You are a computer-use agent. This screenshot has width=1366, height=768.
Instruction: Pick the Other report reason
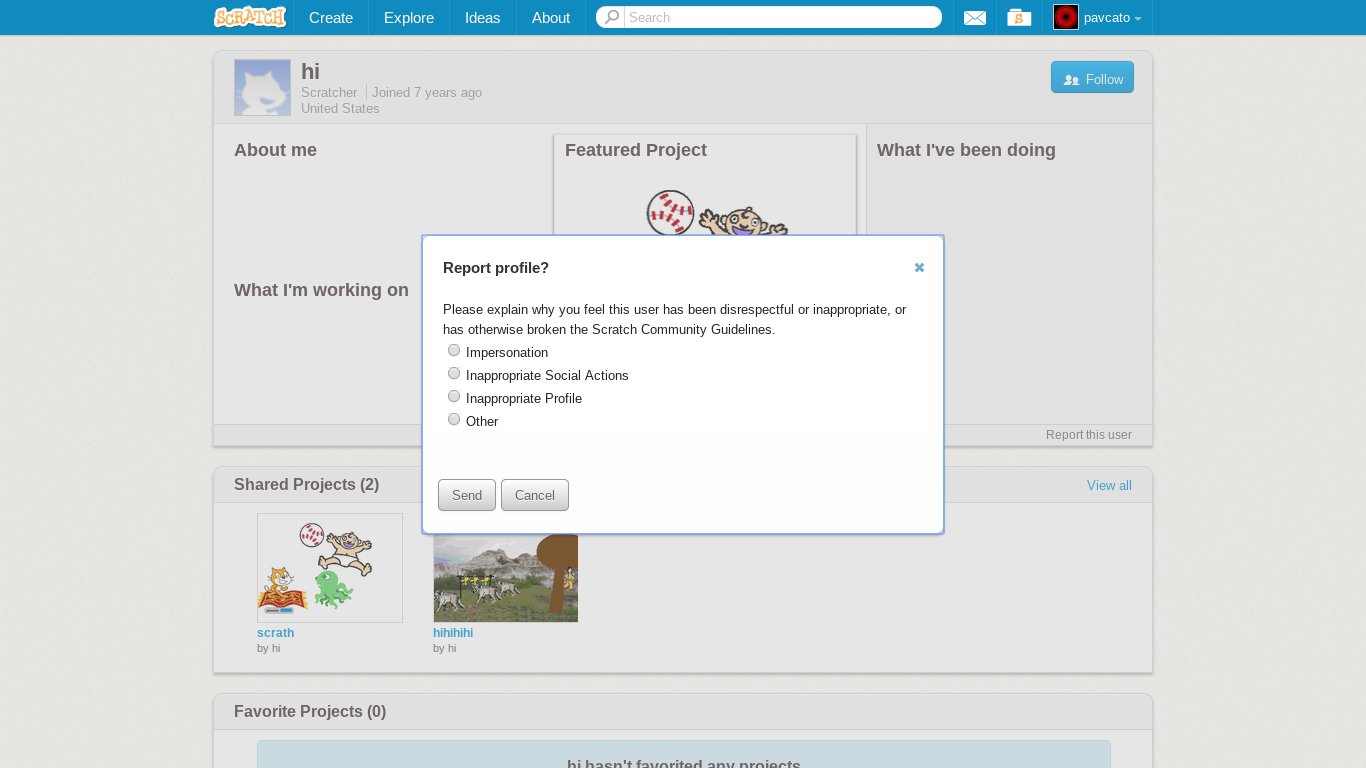coord(454,420)
